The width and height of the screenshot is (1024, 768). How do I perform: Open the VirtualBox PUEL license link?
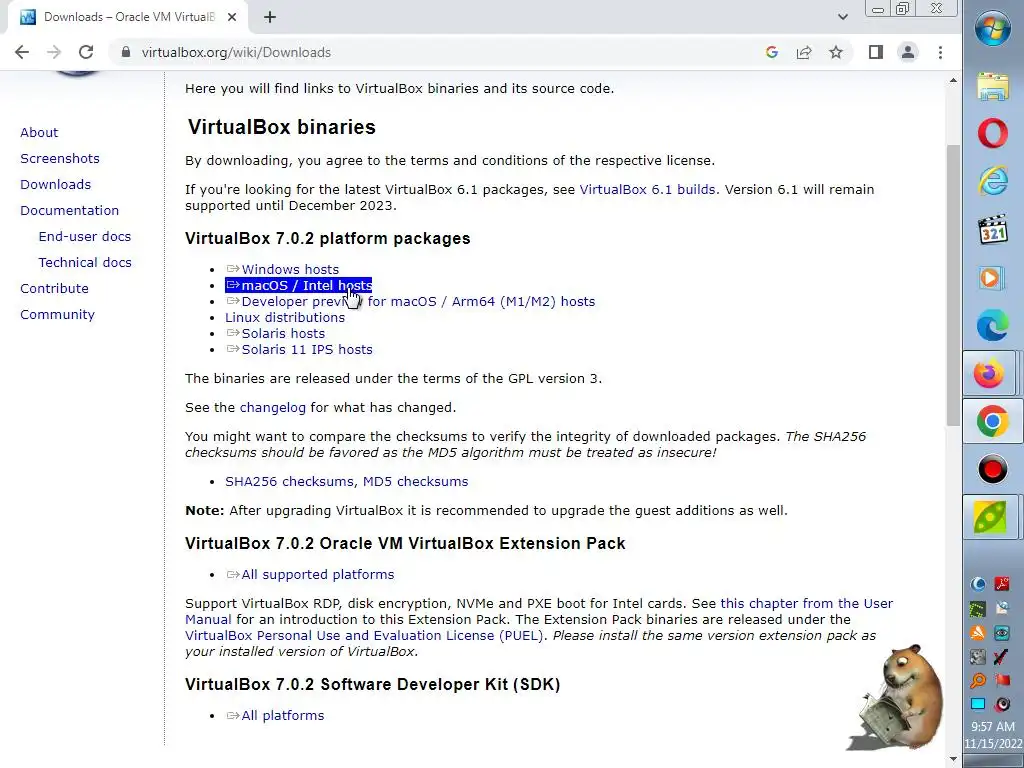point(364,635)
